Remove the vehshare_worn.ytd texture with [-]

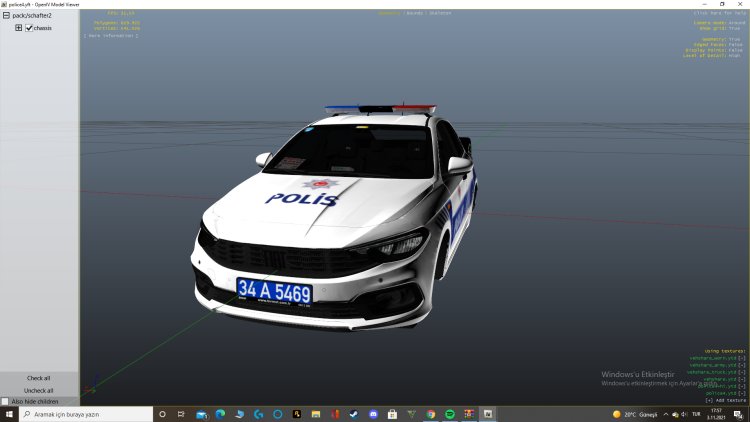point(742,358)
